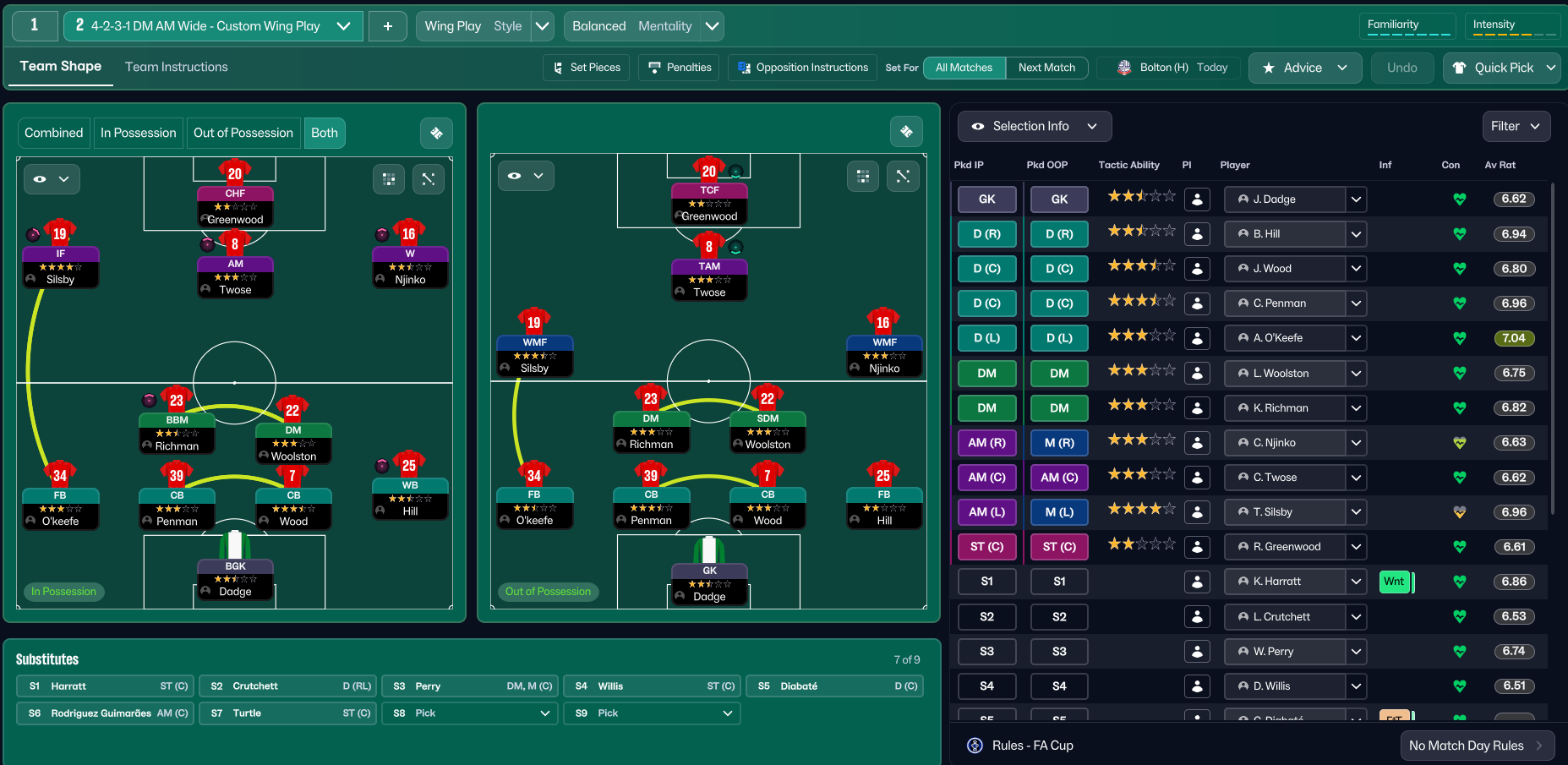
Task: Select the Out of Possession view option
Action: [x=243, y=133]
